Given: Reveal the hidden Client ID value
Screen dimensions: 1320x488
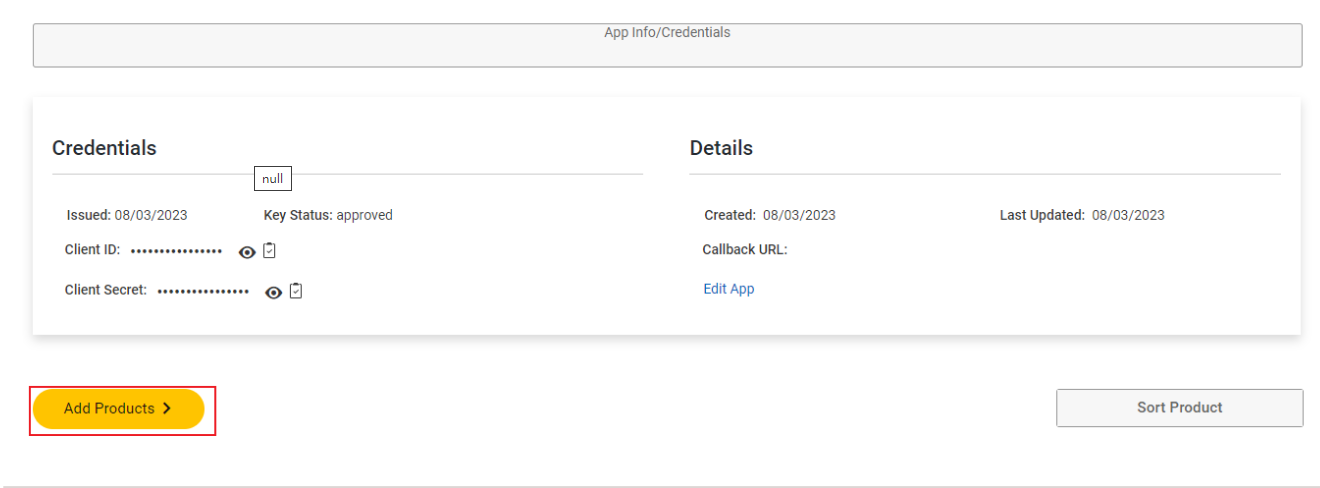Looking at the screenshot, I should click(x=247, y=252).
